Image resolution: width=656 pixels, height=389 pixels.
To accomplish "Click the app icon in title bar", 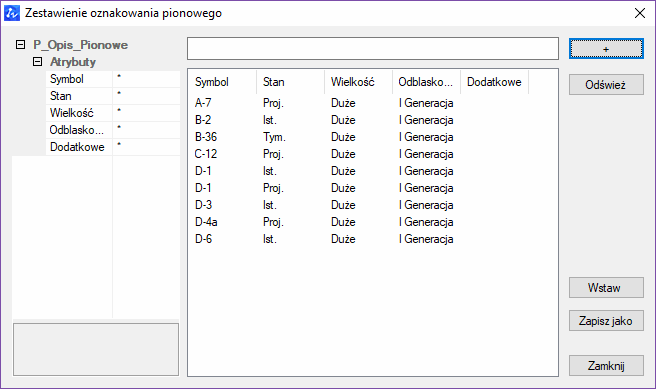I will [x=12, y=13].
